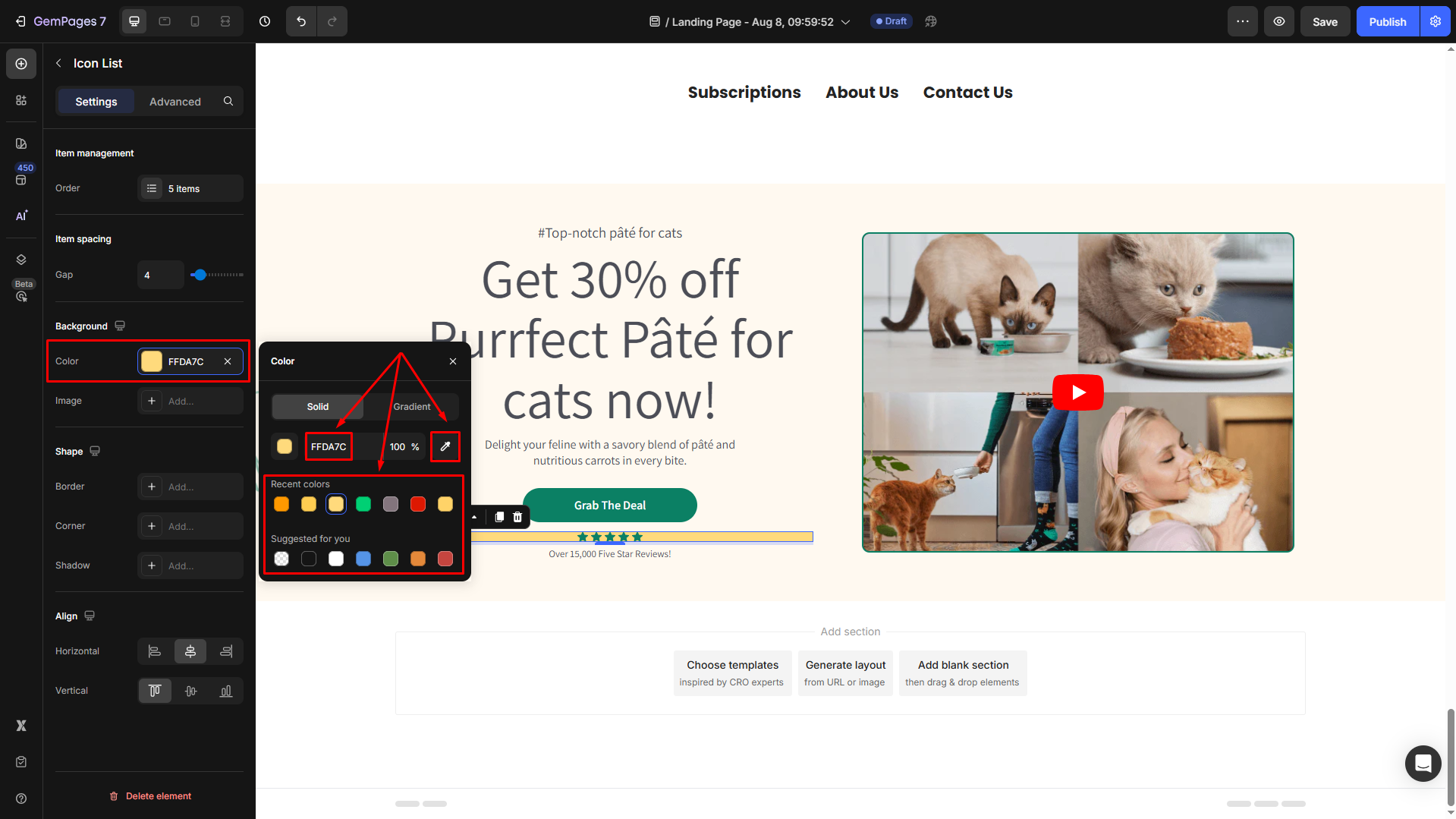Go back from Icon List panel
The height and width of the screenshot is (819, 1456).
[x=59, y=63]
